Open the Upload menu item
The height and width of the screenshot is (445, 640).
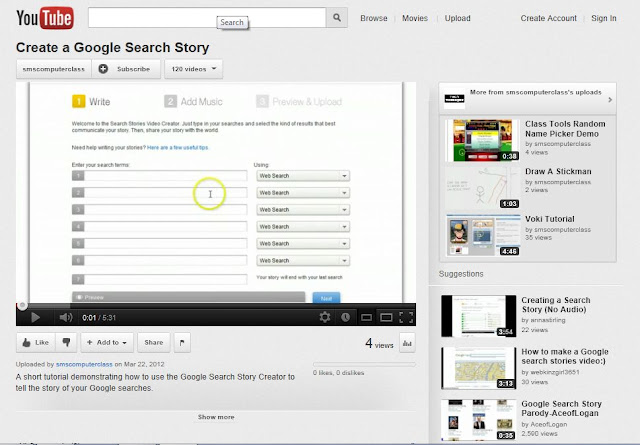tap(458, 18)
